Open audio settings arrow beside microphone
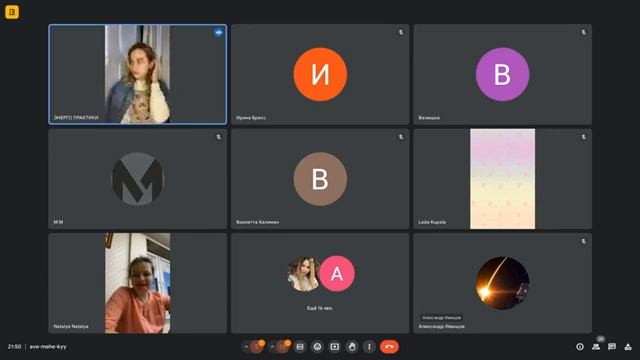The width and height of the screenshot is (640, 360). click(x=246, y=347)
